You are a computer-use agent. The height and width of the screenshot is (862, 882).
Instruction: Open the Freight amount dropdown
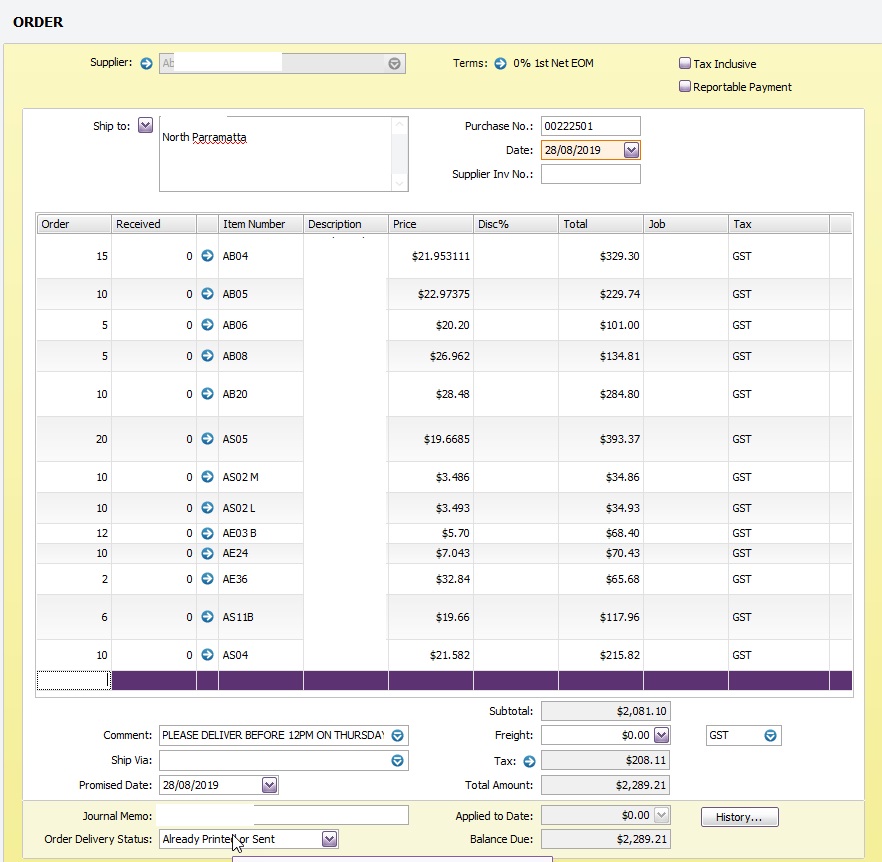pos(662,735)
